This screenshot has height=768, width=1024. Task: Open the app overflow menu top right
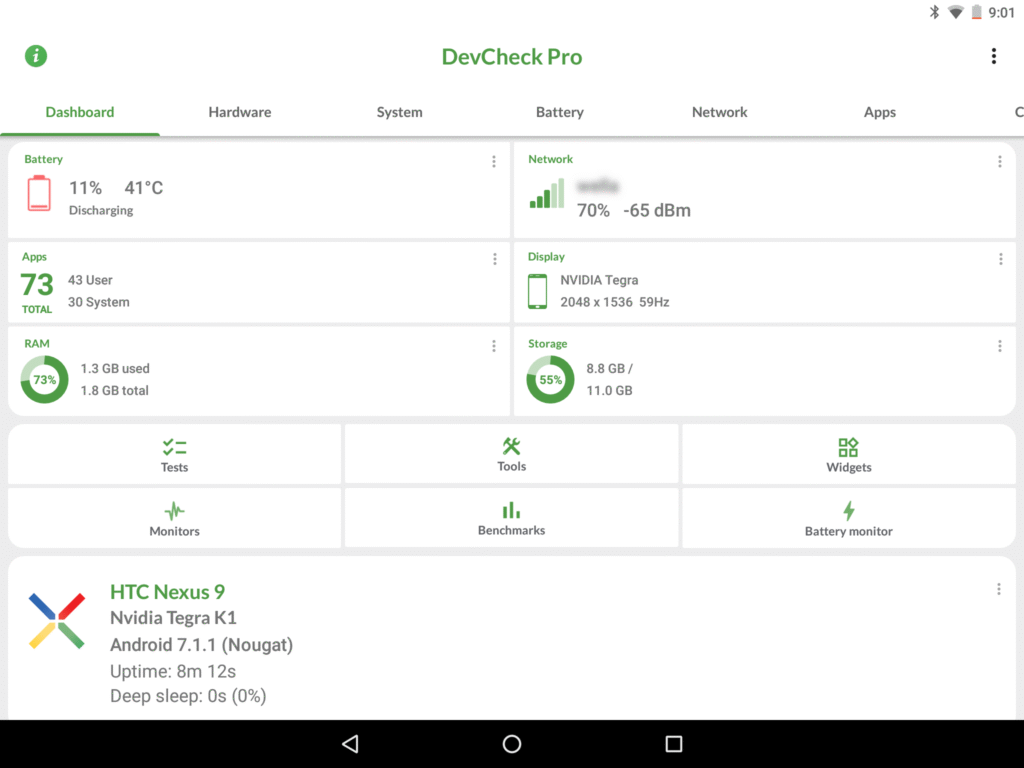pos(995,56)
